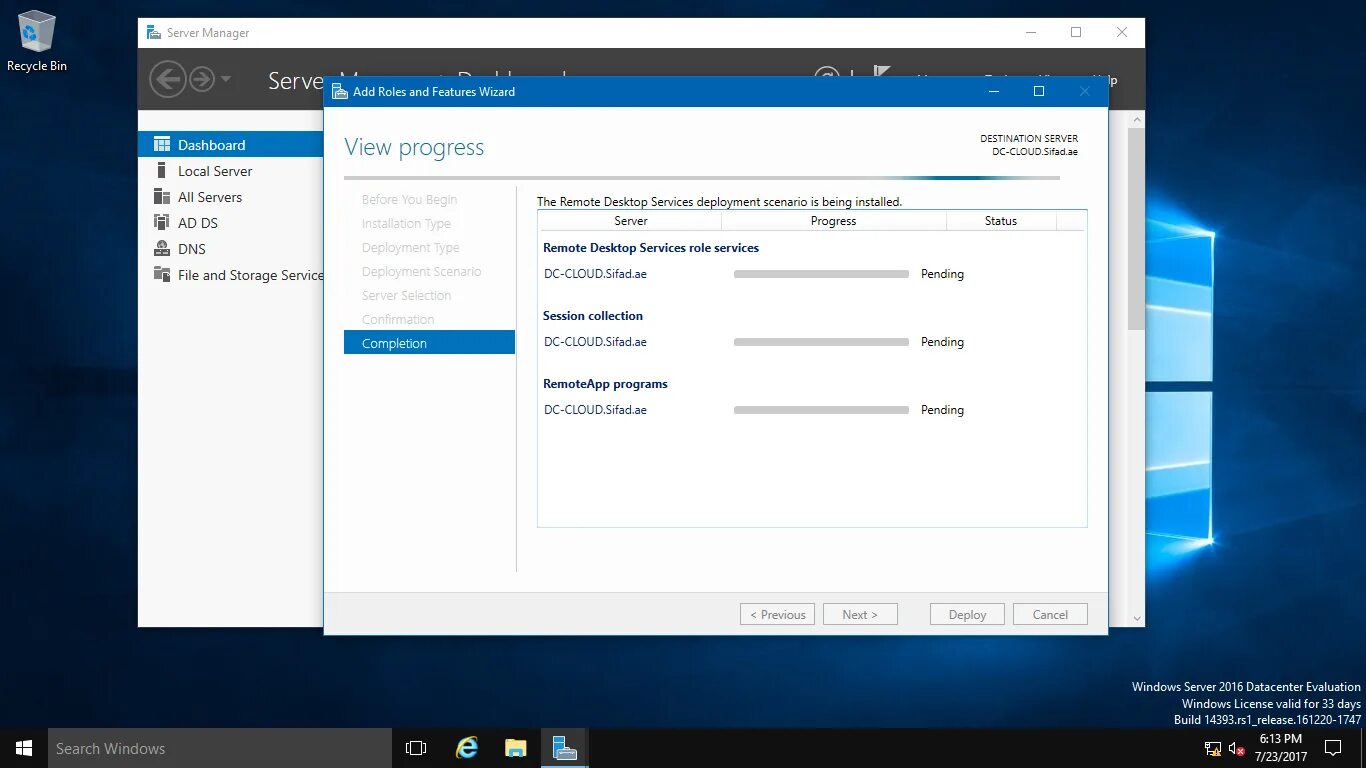Click the Search Windows box
This screenshot has height=768, width=1366.
[x=220, y=748]
